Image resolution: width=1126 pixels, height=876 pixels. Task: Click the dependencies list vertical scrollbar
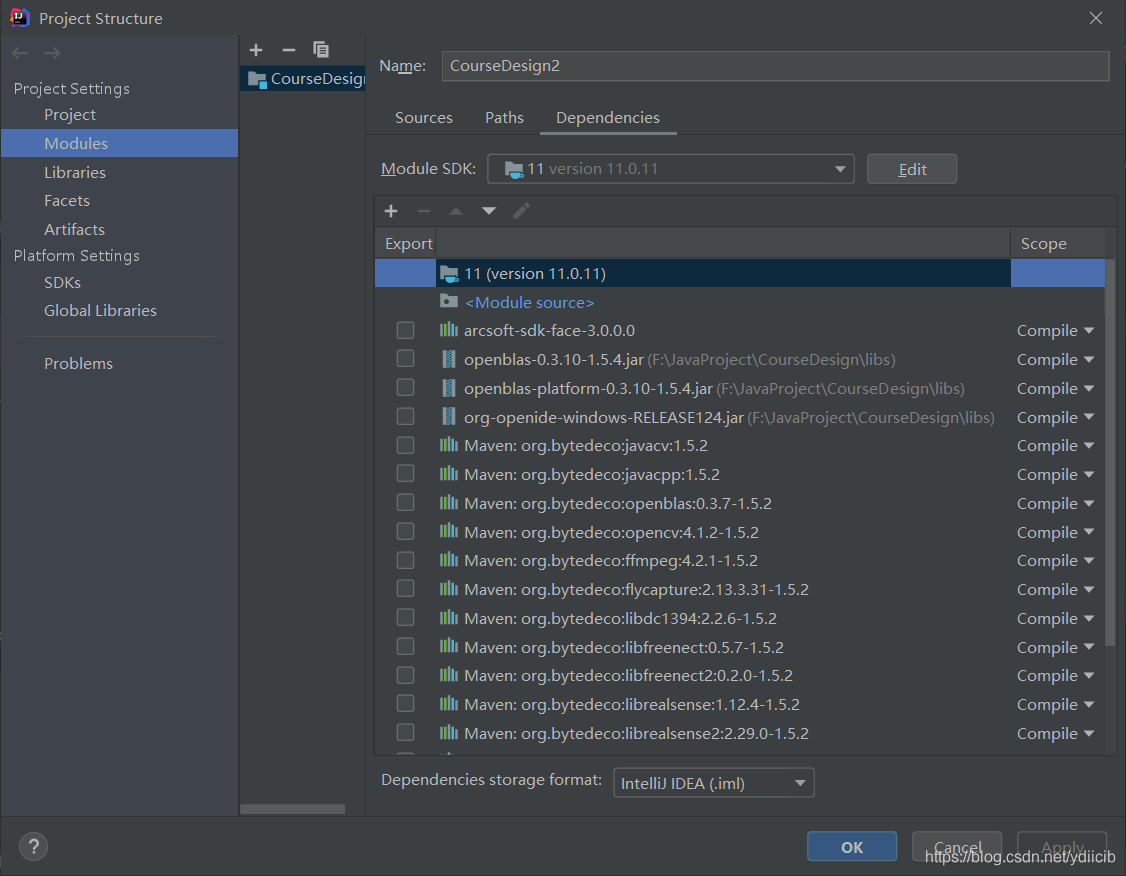coord(1110,452)
